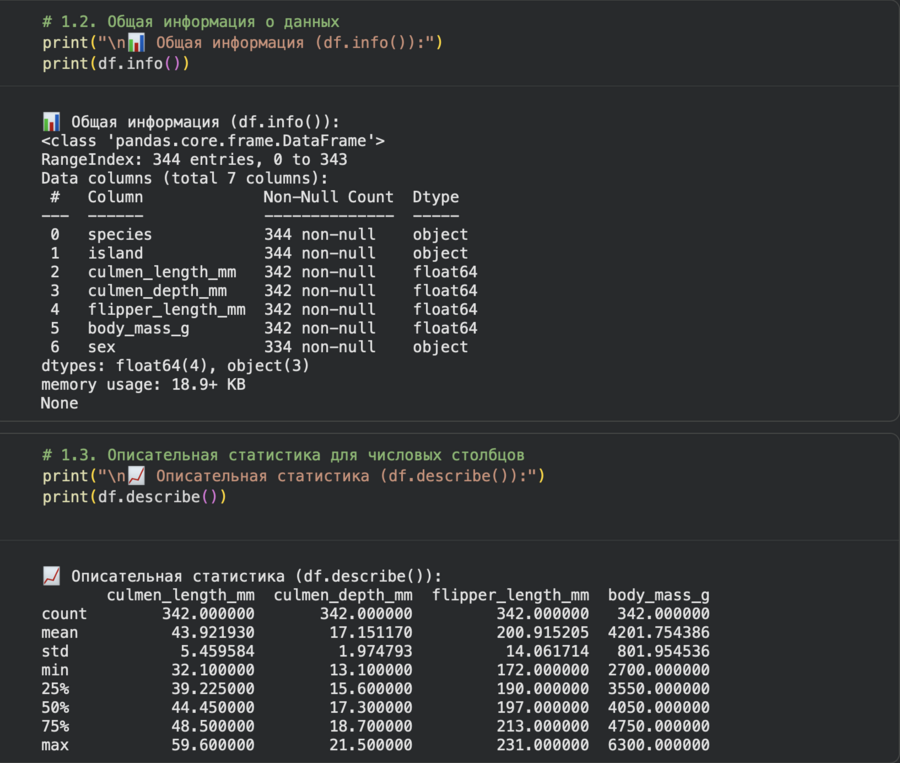The width and height of the screenshot is (900, 763).
Task: Click the 'species' column name
Action: pos(120,235)
